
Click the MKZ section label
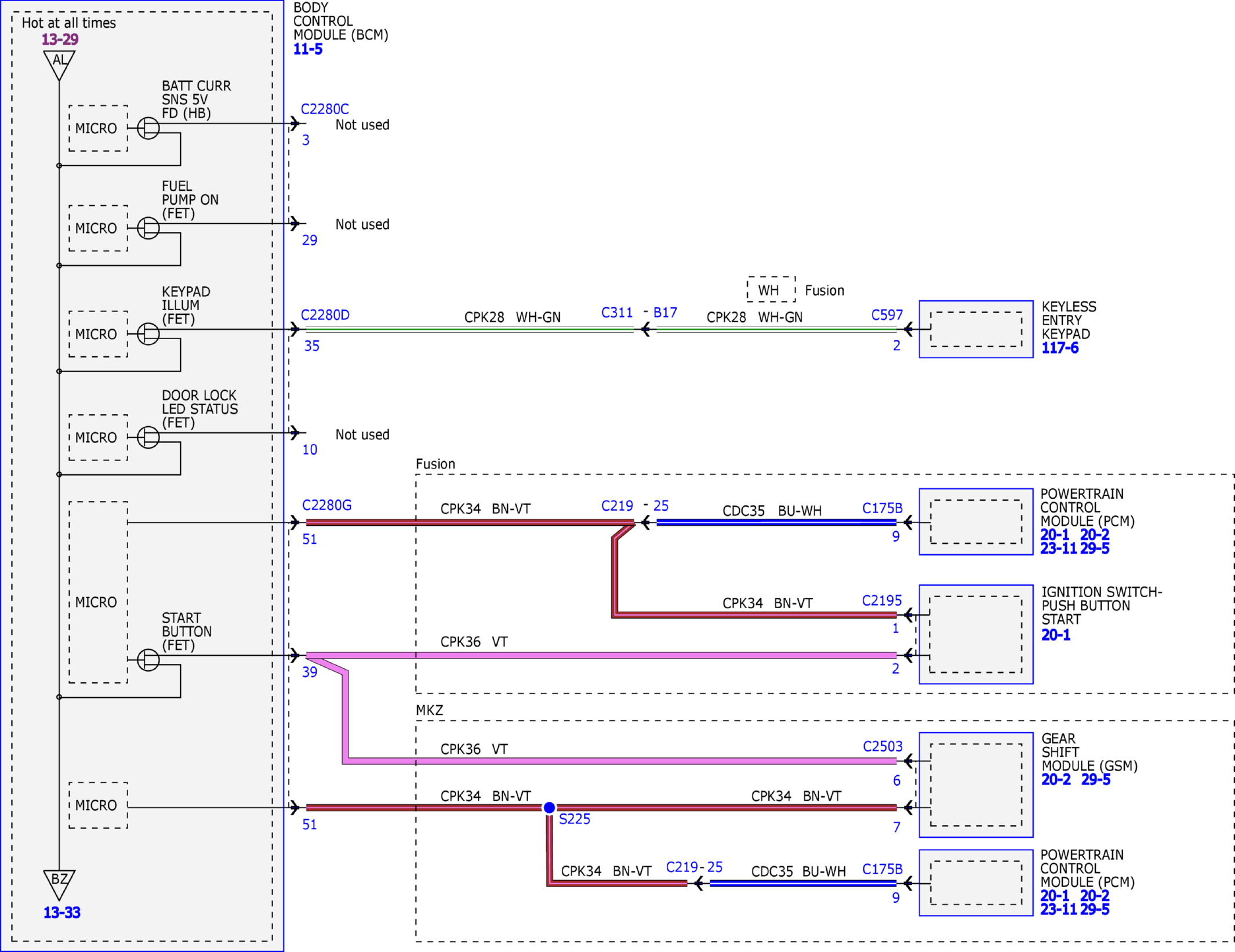pyautogui.click(x=430, y=710)
